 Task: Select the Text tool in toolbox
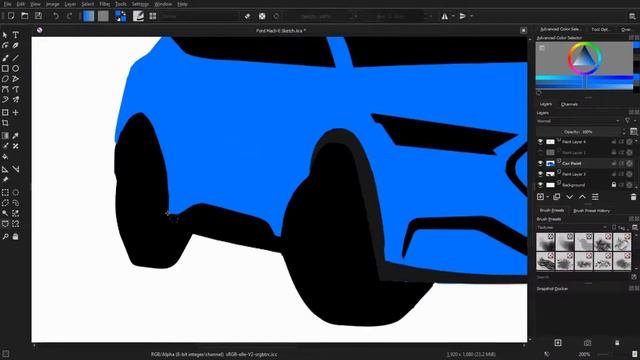pyautogui.click(x=16, y=35)
